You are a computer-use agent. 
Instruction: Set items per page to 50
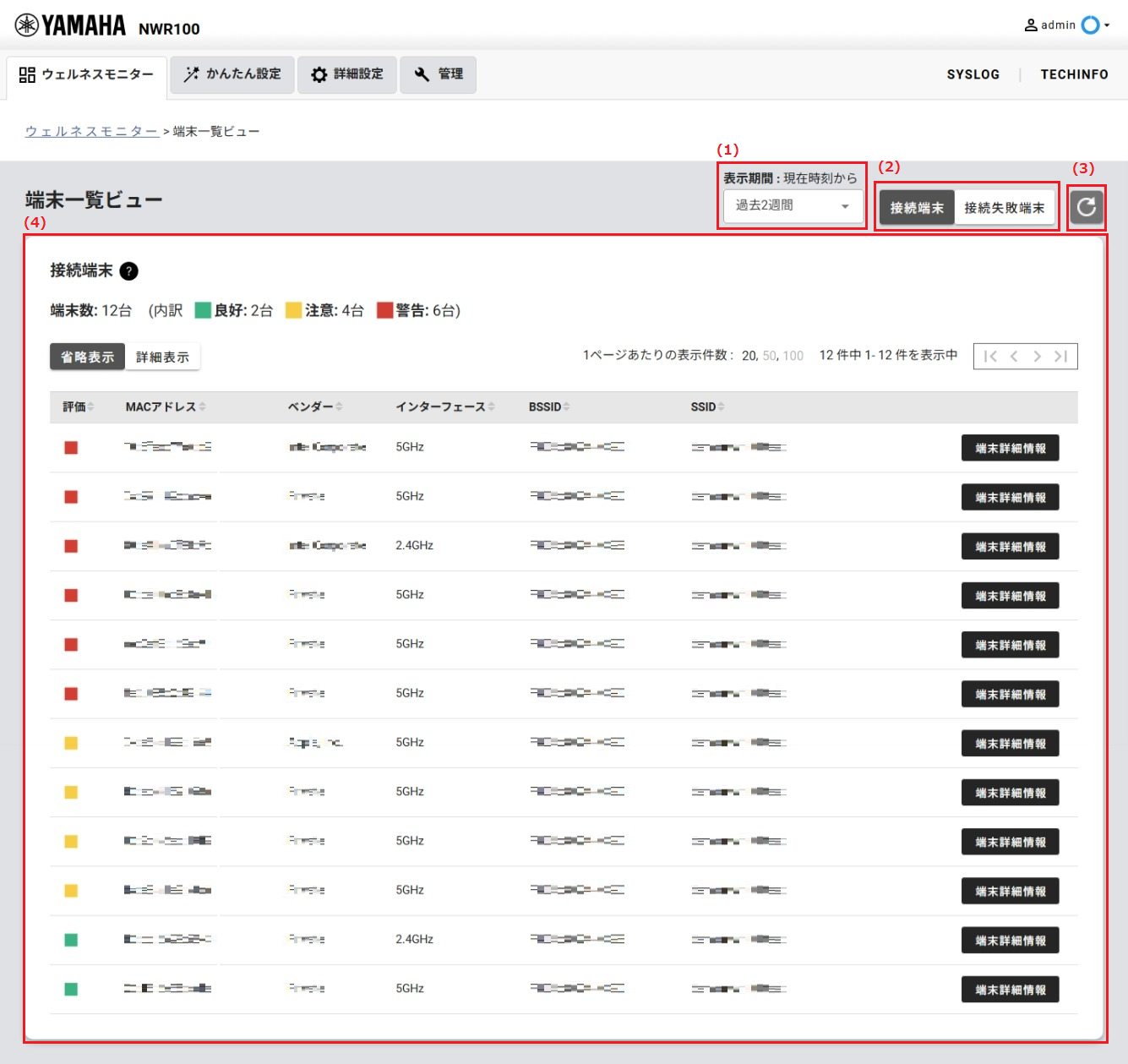tap(769, 356)
